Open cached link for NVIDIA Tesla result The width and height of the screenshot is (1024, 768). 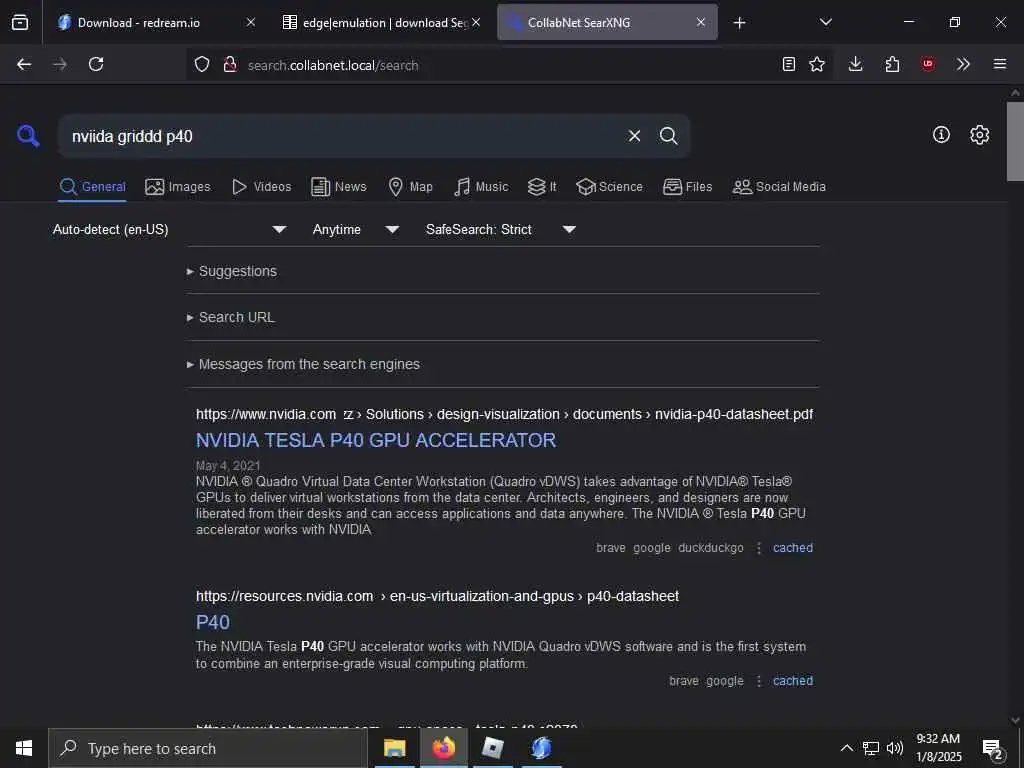tap(793, 548)
